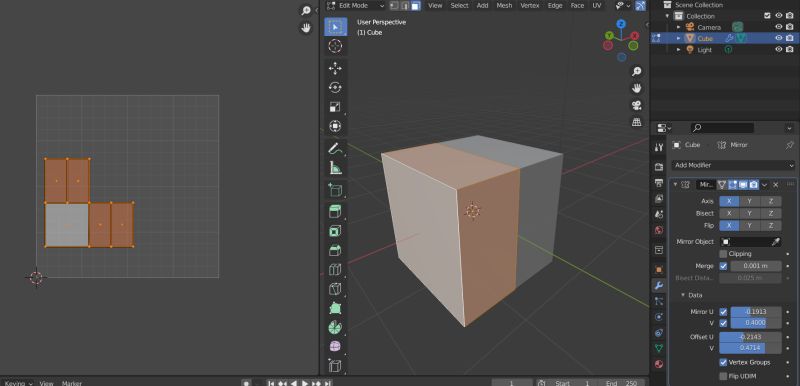The height and width of the screenshot is (386, 800).
Task: Open the Material properties tab
Action: (x=659, y=364)
